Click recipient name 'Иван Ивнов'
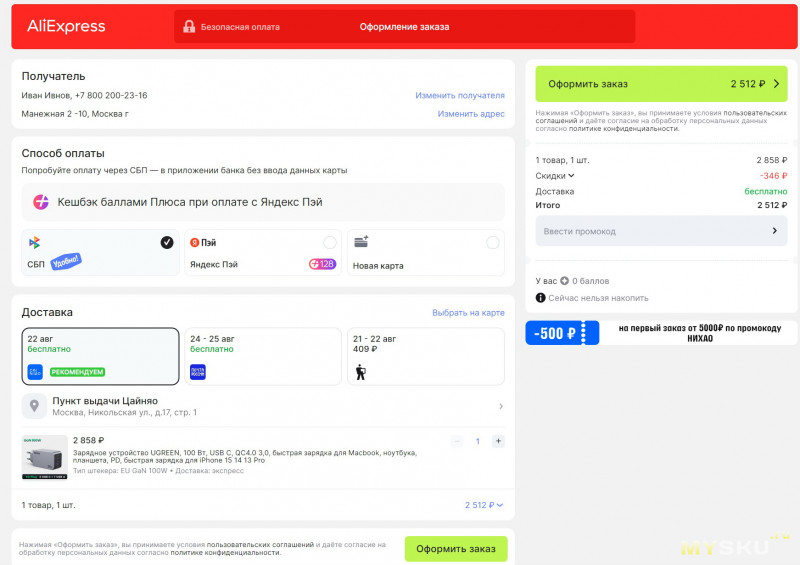Viewport: 800px width, 565px height. [x=46, y=95]
